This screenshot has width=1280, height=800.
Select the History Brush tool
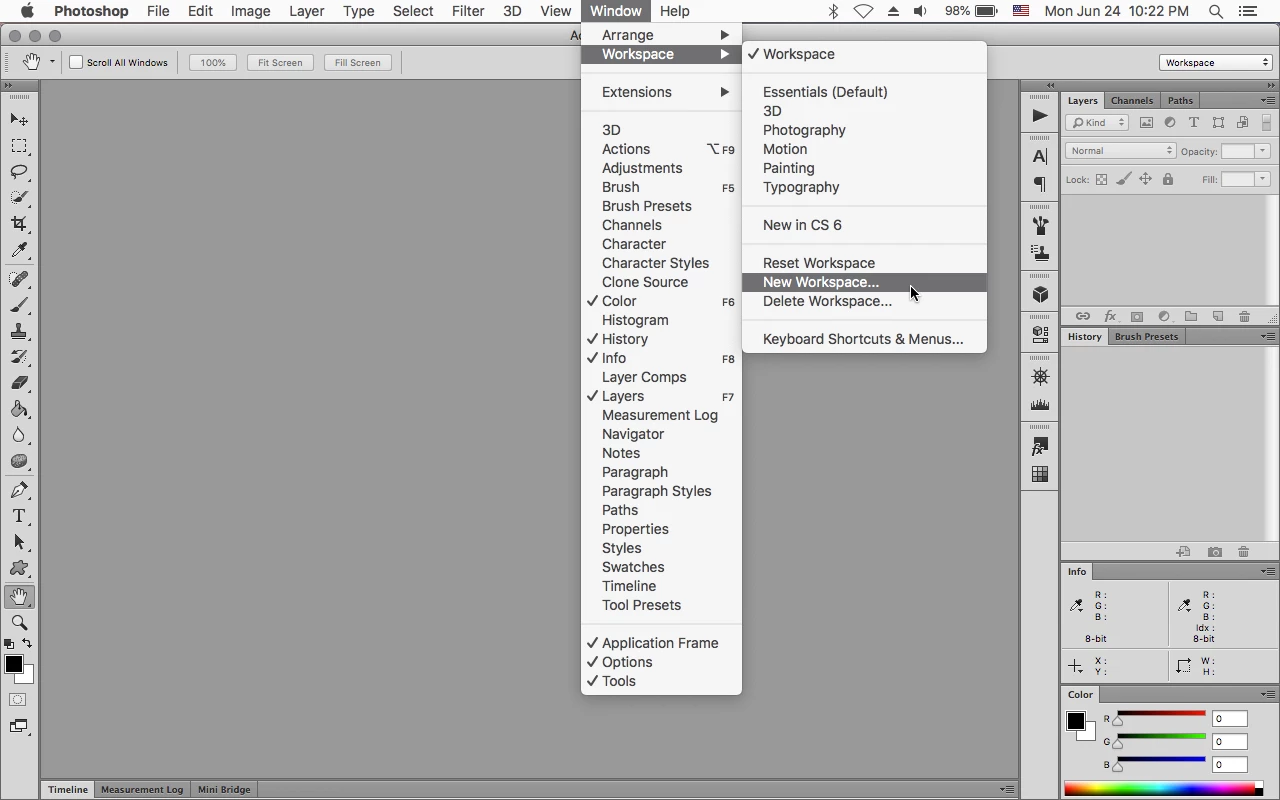pos(19,357)
